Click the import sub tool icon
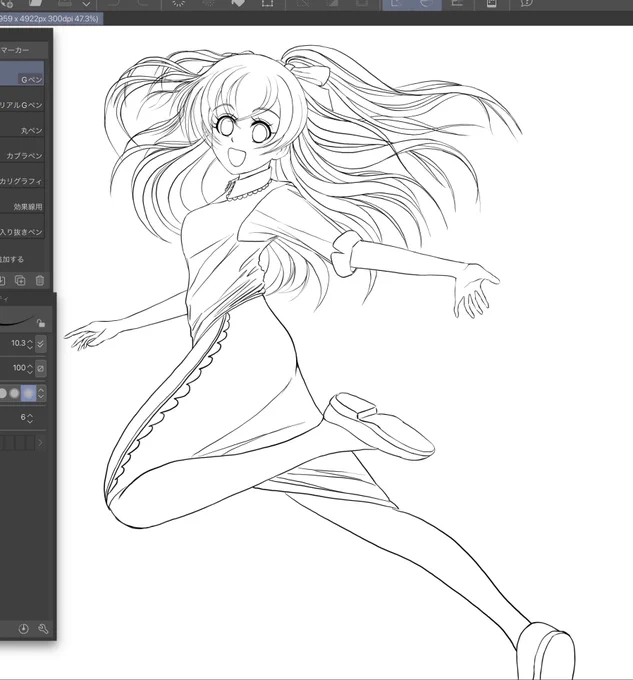Viewport: 633px width, 680px height. click(2, 281)
